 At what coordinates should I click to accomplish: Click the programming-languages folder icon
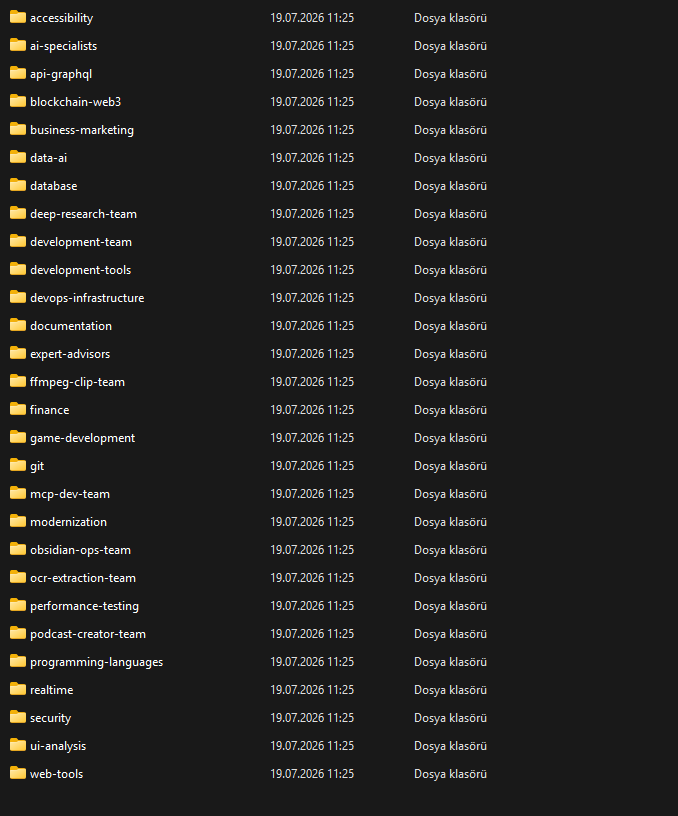[18, 661]
